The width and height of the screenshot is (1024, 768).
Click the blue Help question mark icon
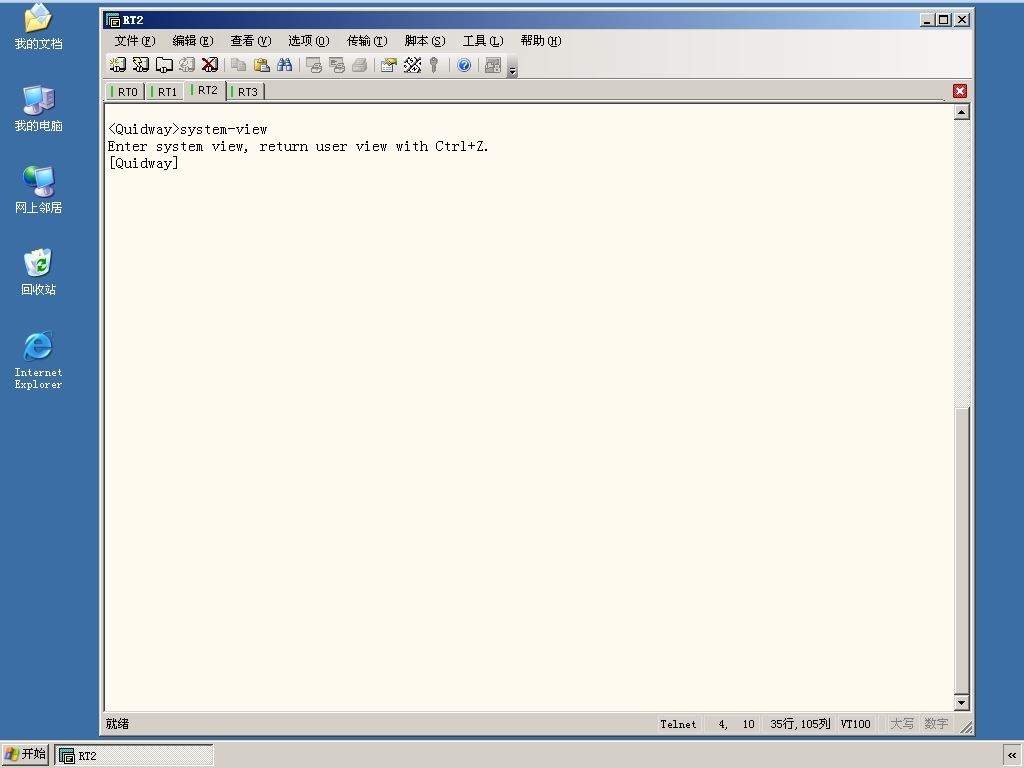[464, 65]
